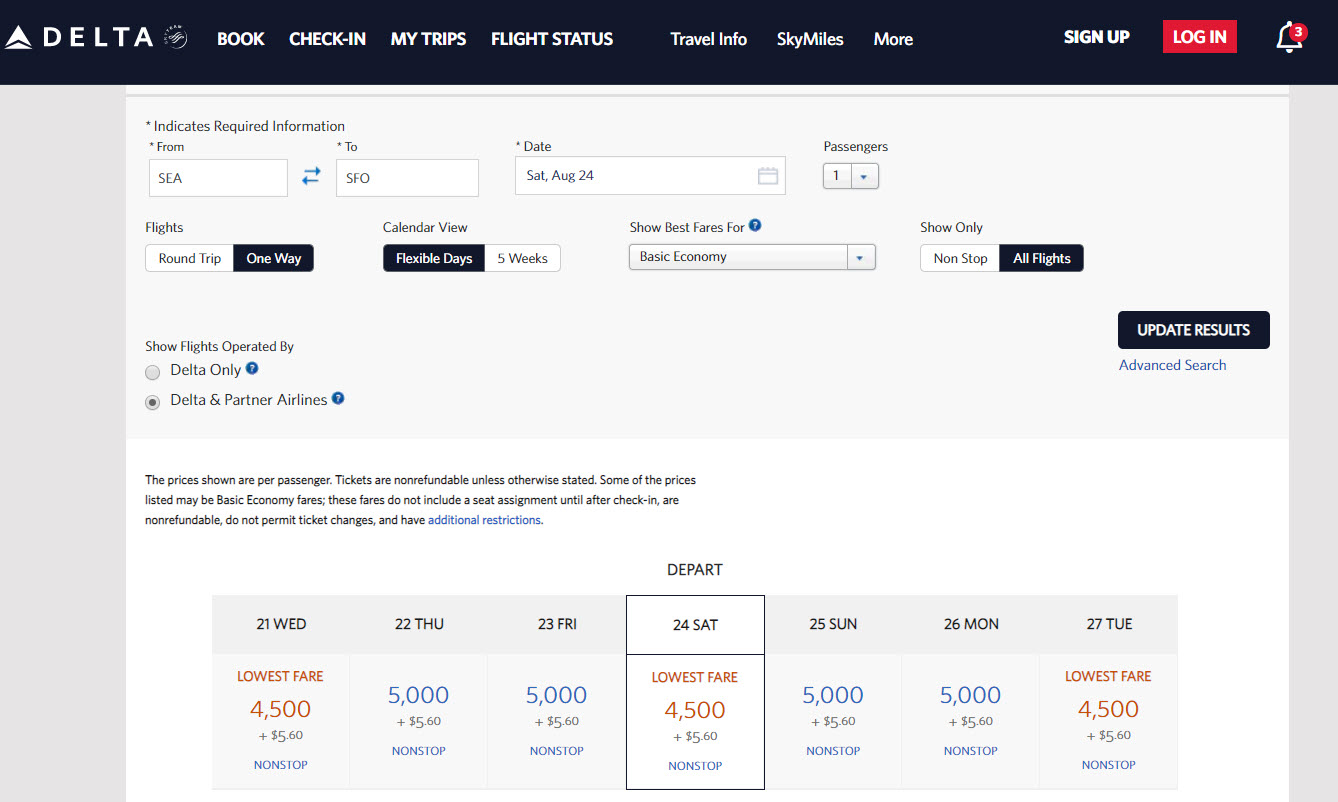Screen dimensions: 1338x802
Task: Click the DEPART heading text
Action: pyautogui.click(x=695, y=570)
